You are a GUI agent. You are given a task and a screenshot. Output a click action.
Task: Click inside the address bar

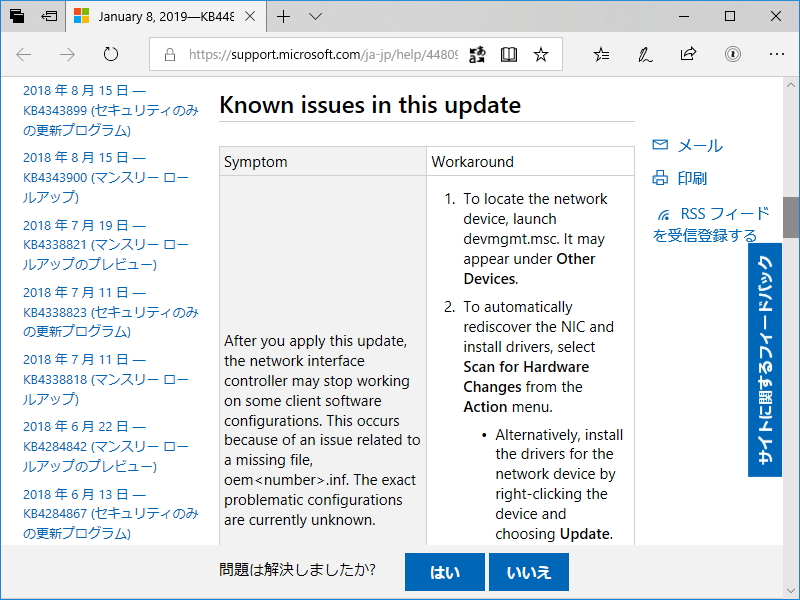pos(300,54)
